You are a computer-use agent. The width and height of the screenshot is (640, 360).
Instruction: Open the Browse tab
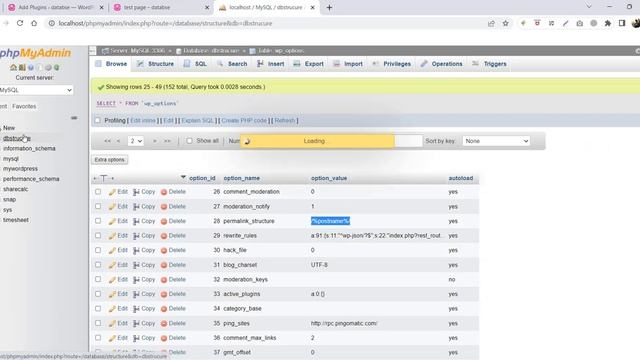tap(111, 64)
